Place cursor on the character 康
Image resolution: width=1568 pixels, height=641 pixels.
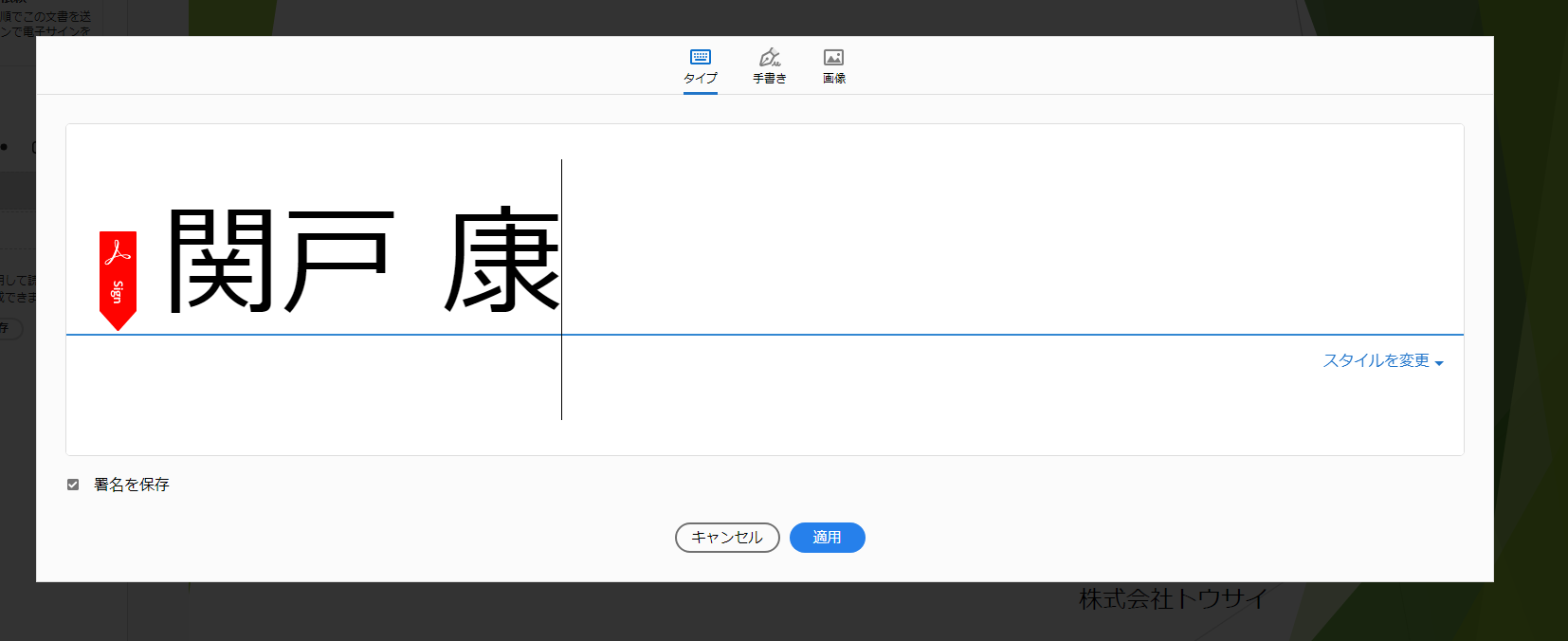(502, 261)
